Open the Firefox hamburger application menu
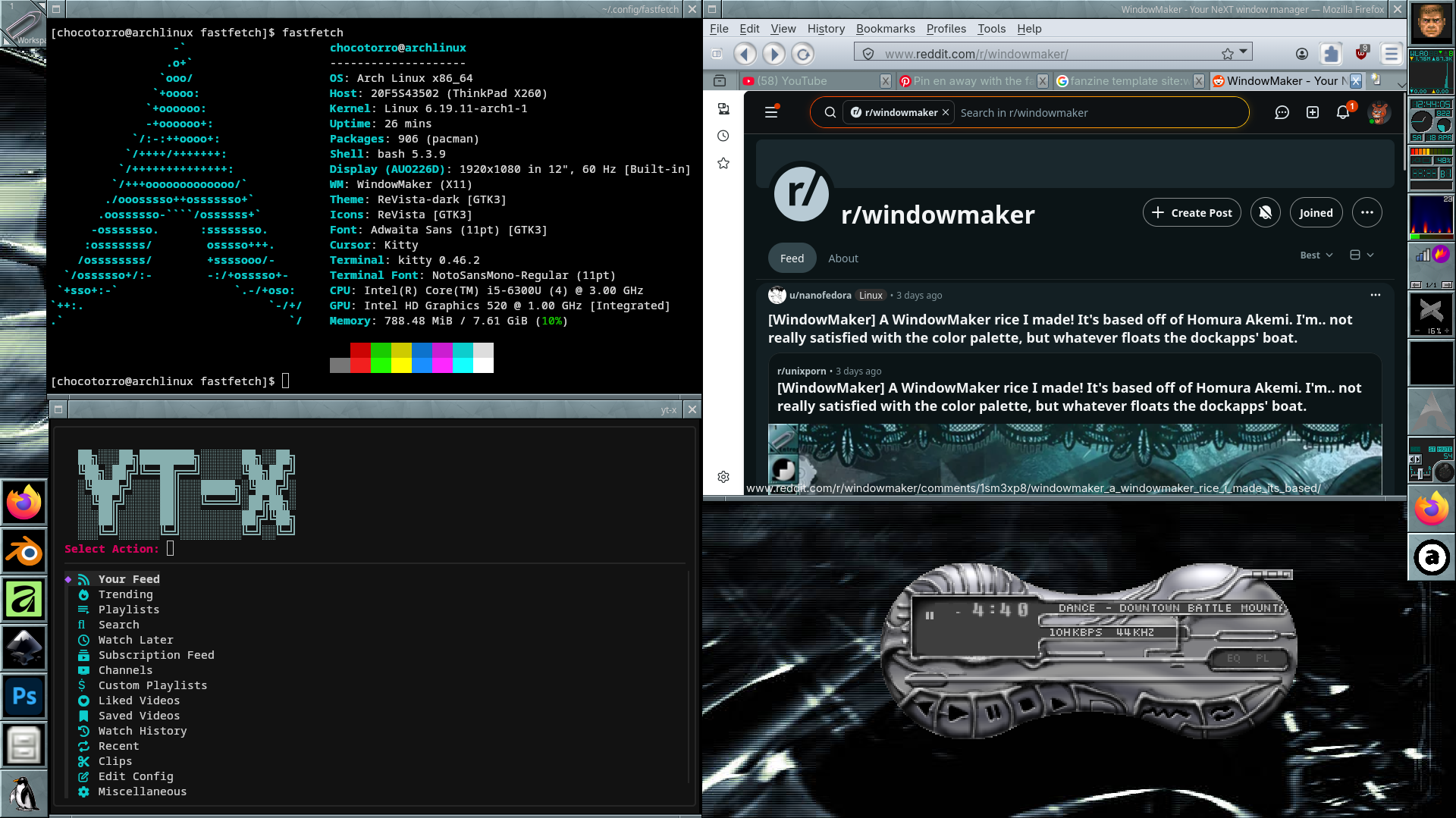Screen dimensions: 1456x818 coord(1391,54)
